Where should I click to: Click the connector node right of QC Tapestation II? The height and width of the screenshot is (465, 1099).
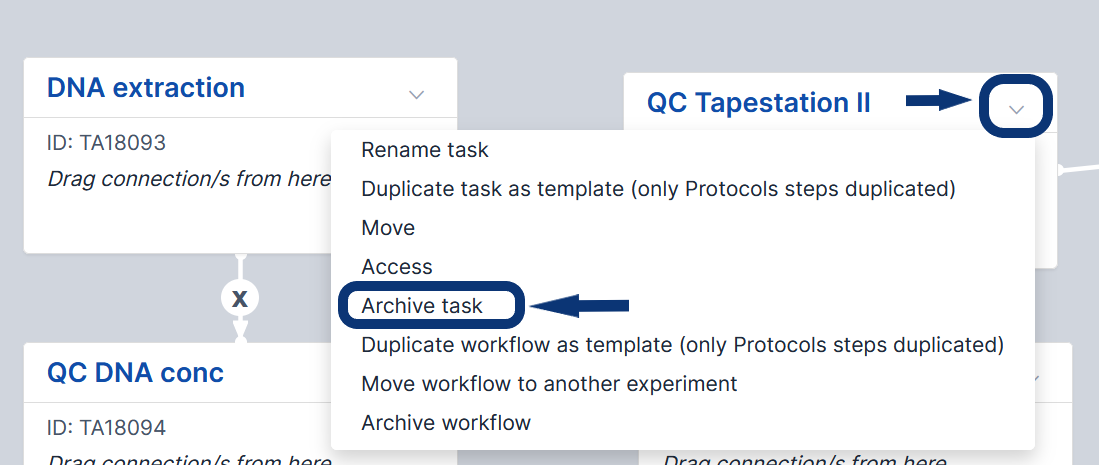[1062, 169]
